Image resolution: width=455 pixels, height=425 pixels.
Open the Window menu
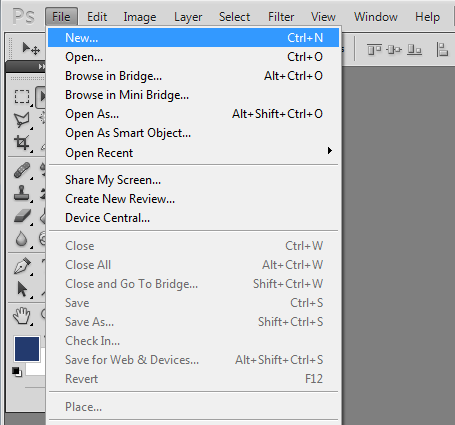pyautogui.click(x=376, y=17)
